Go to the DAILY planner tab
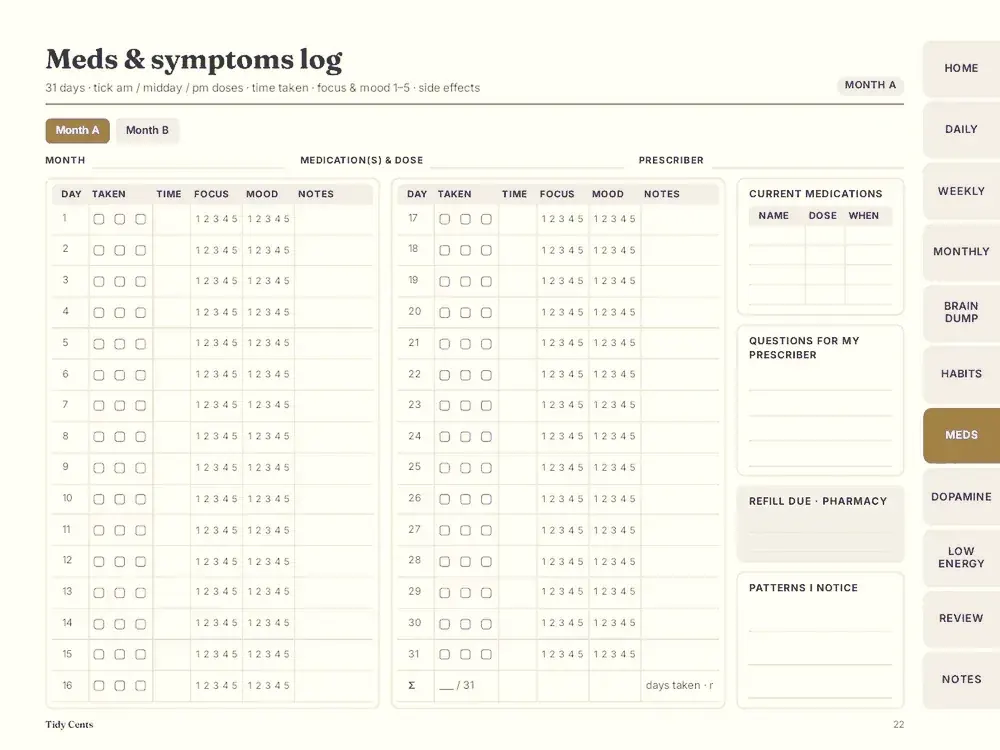 tap(961, 129)
